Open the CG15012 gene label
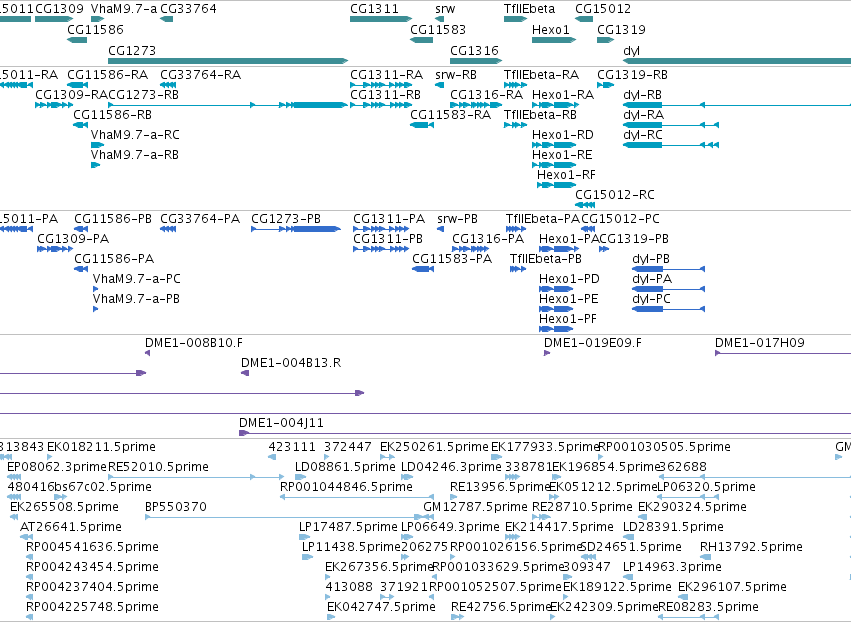The width and height of the screenshot is (851, 622). (x=603, y=9)
